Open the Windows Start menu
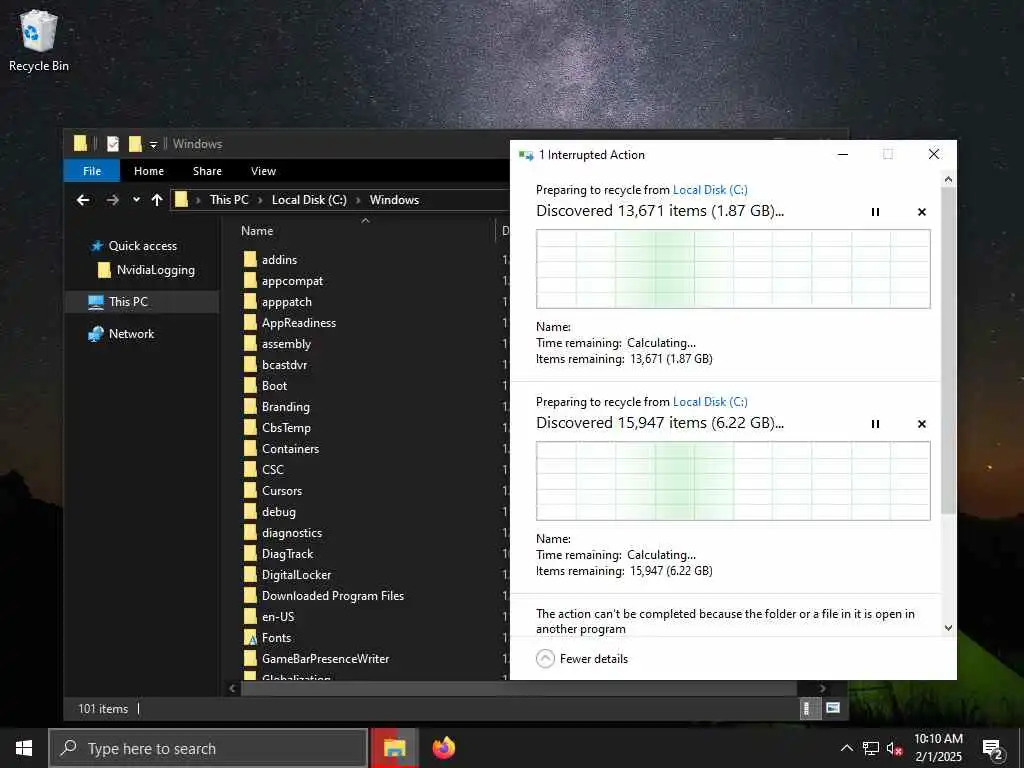 pyautogui.click(x=24, y=748)
